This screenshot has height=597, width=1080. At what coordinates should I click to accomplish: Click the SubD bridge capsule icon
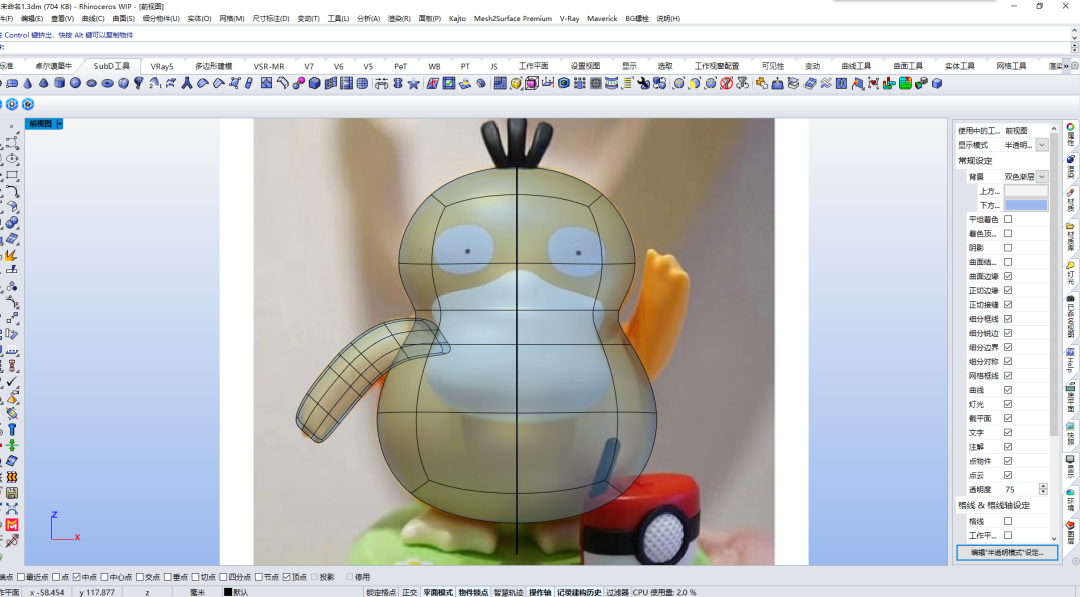tap(249, 83)
